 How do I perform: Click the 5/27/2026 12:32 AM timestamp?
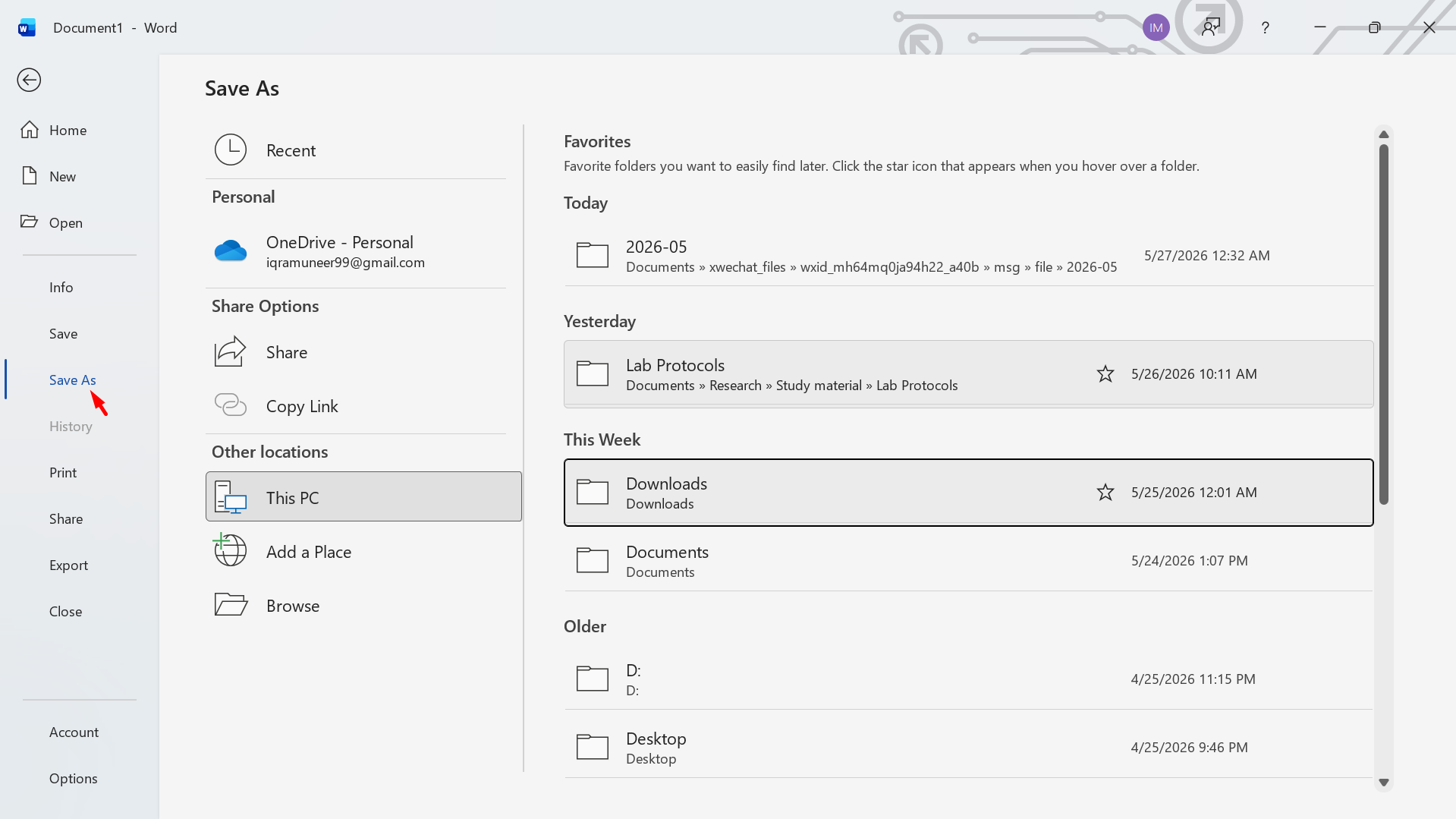coord(1207,256)
